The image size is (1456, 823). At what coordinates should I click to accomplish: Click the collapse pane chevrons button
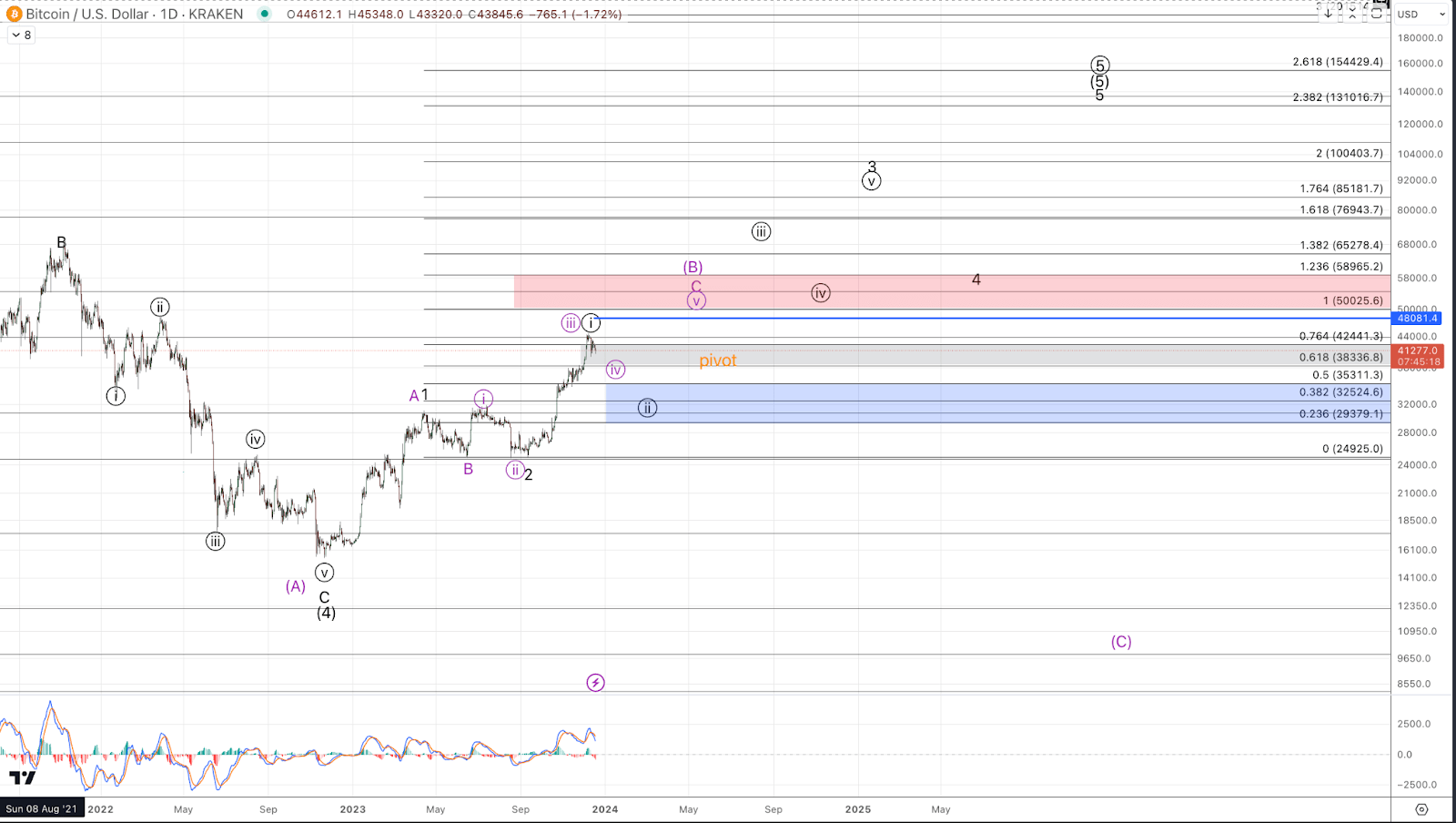(x=1352, y=13)
